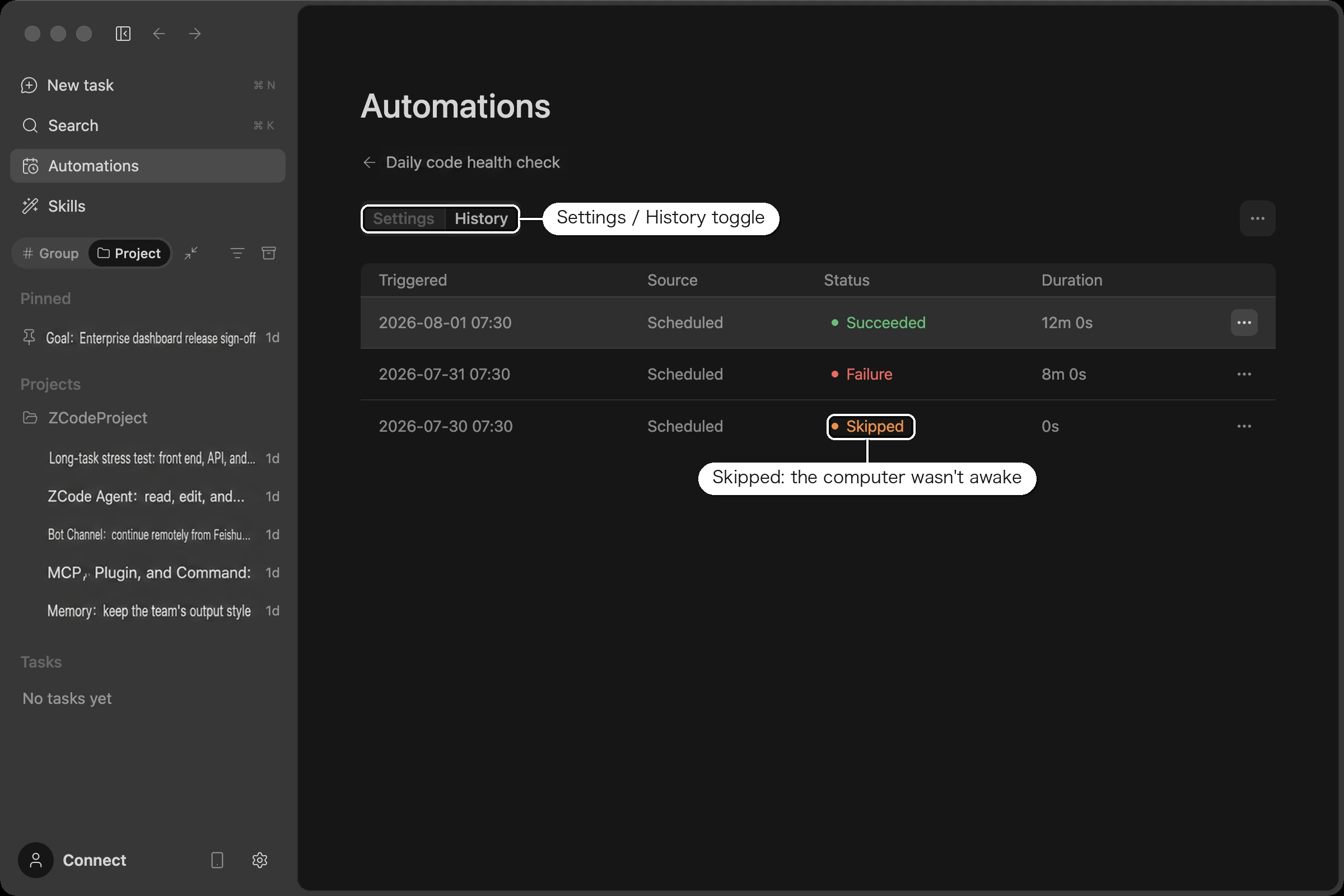Open pinned Enterprise dashboard release sign-off goal

(x=150, y=338)
